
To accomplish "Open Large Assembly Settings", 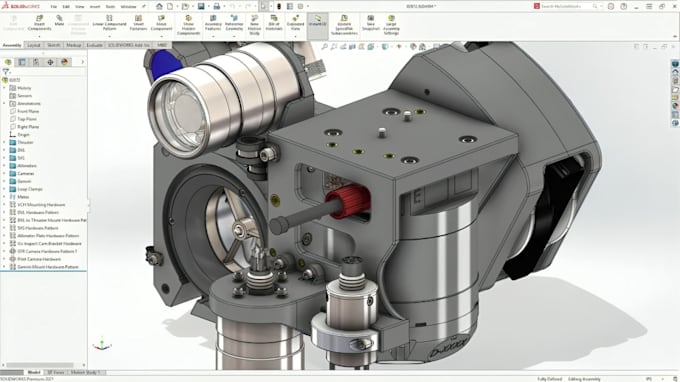I will click(391, 25).
